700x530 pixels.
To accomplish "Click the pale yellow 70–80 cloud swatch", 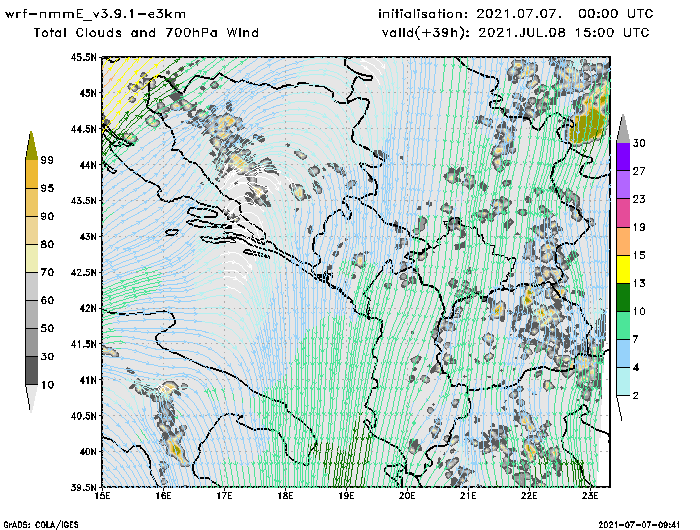I will point(32,259).
